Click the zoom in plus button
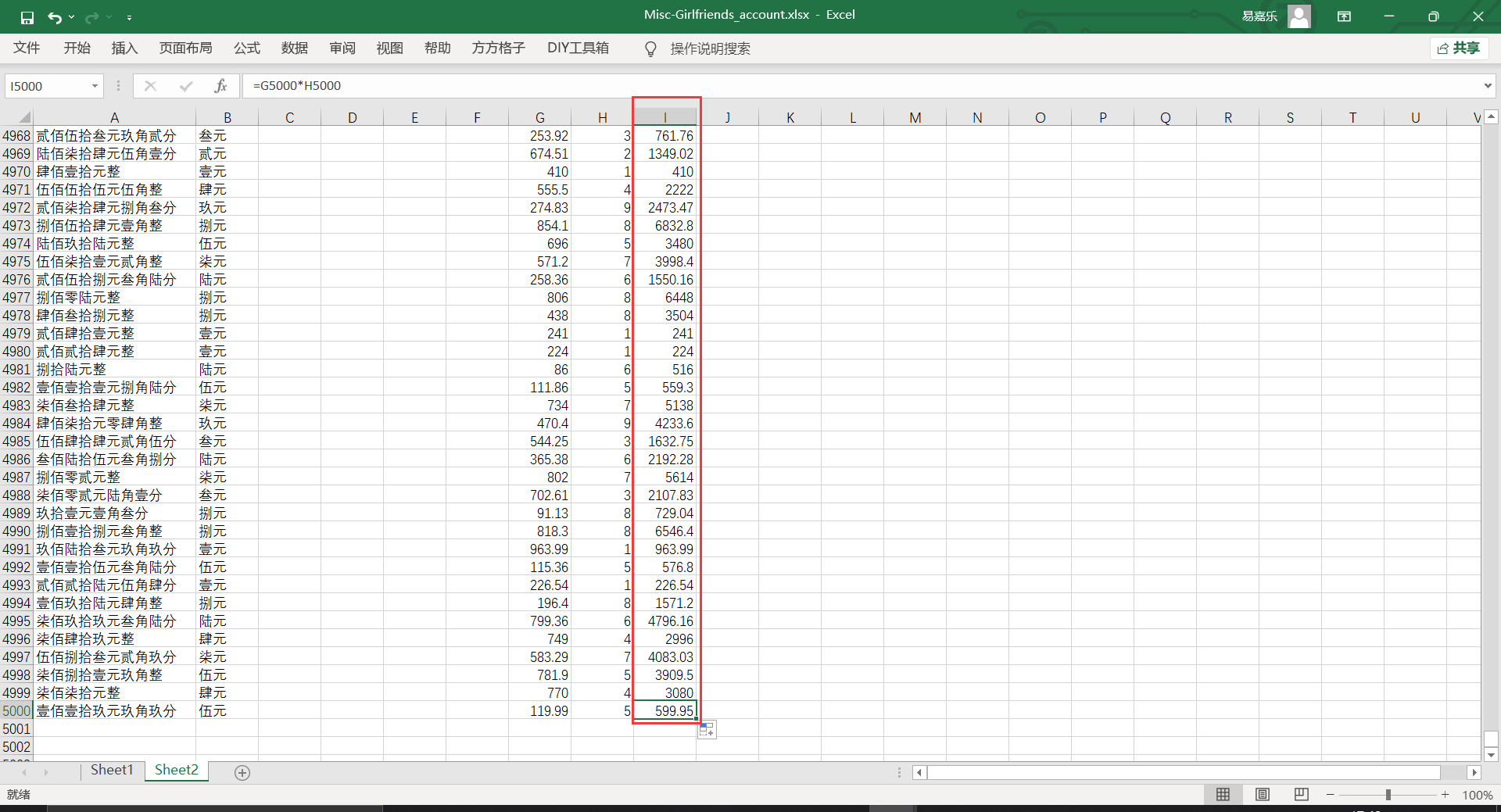 pyautogui.click(x=1445, y=795)
